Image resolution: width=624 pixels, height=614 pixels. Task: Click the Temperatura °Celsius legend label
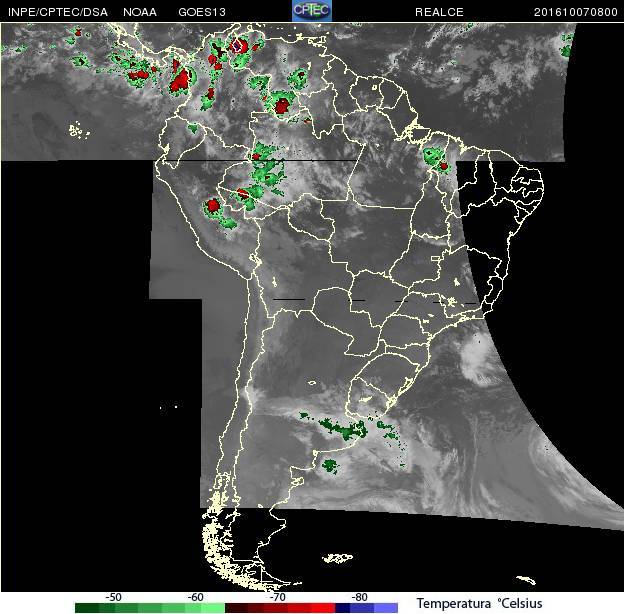click(479, 603)
